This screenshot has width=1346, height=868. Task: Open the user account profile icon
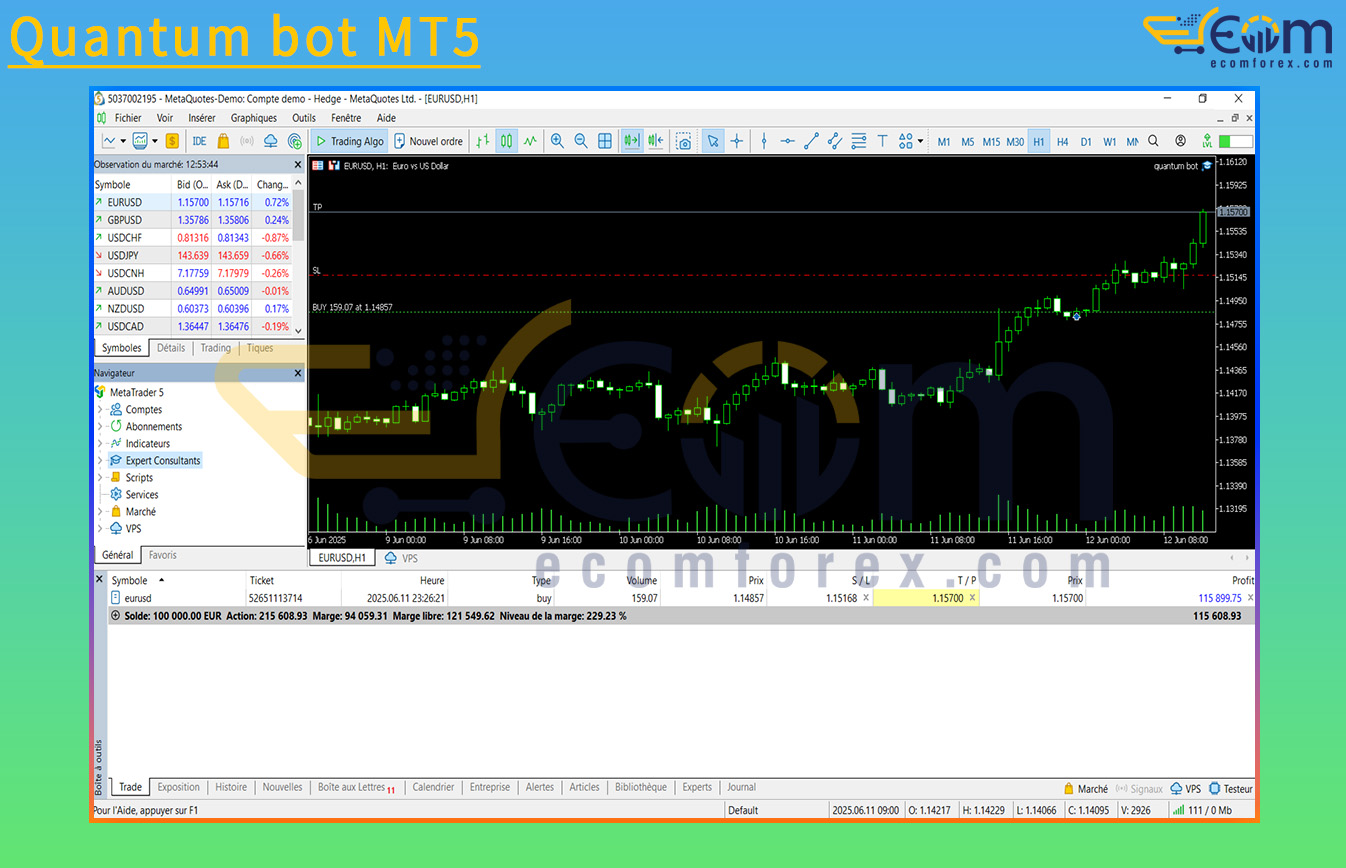click(x=1181, y=141)
